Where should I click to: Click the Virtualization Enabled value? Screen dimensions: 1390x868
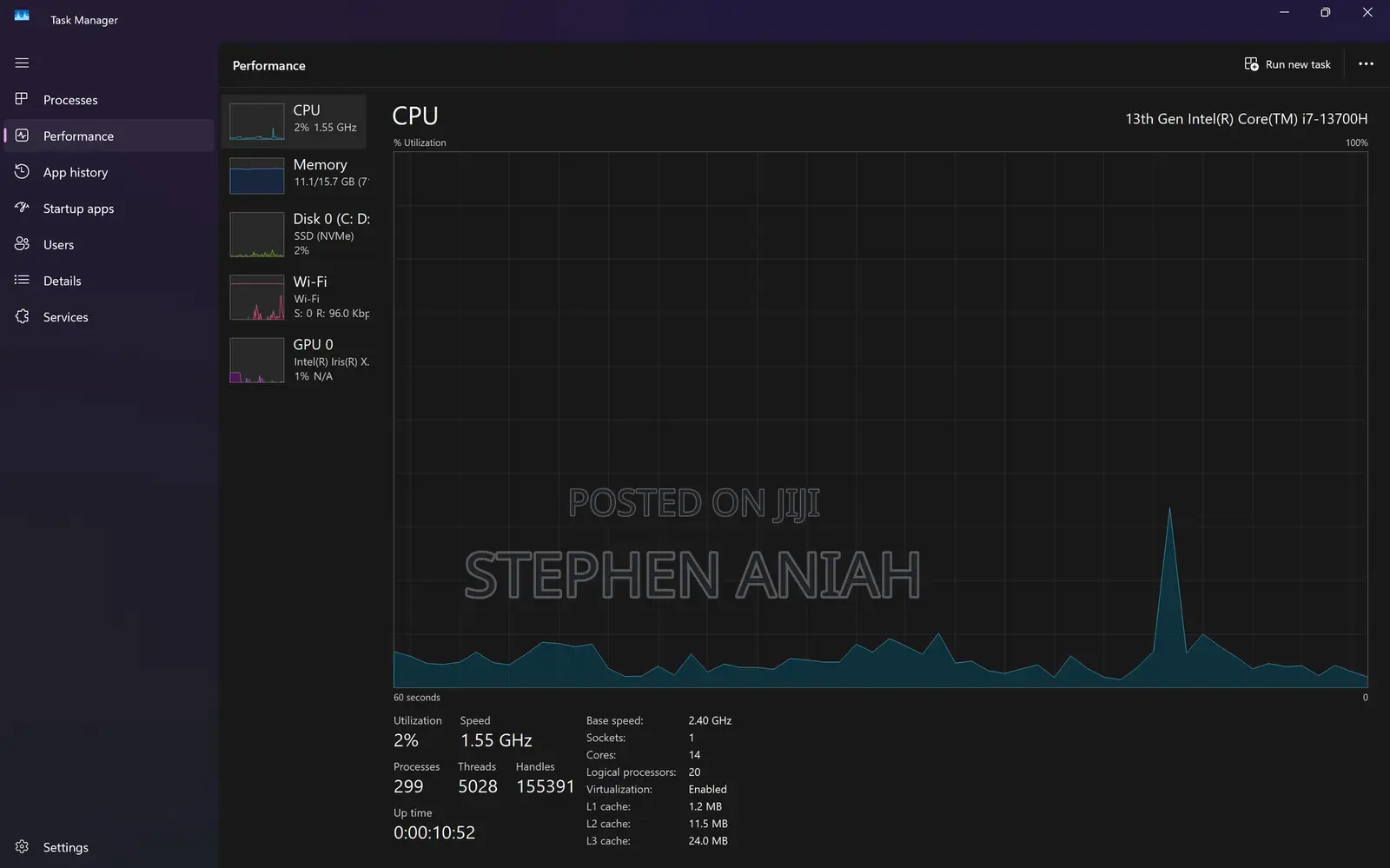pyautogui.click(x=707, y=789)
